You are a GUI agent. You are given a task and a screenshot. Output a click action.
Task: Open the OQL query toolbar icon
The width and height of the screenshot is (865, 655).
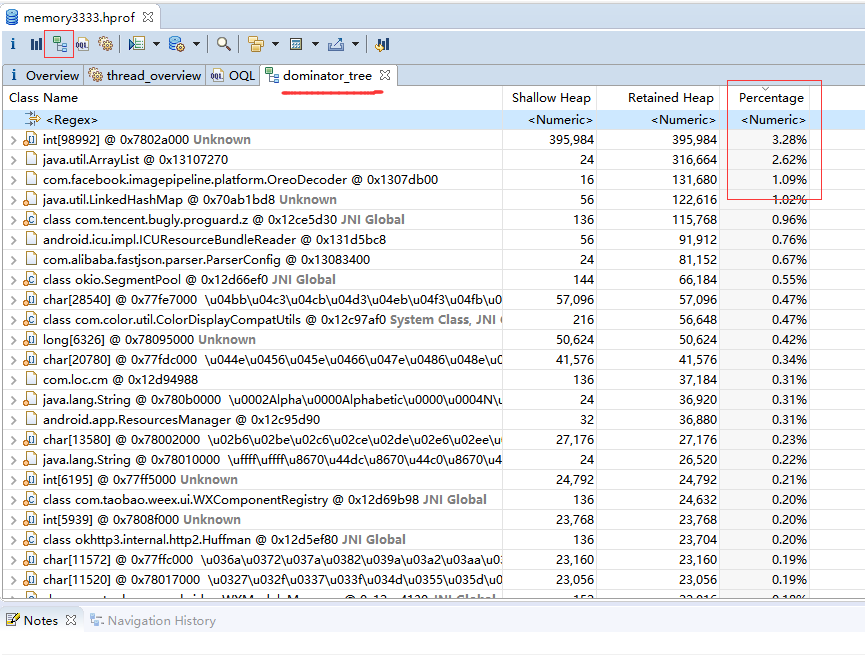(x=81, y=44)
